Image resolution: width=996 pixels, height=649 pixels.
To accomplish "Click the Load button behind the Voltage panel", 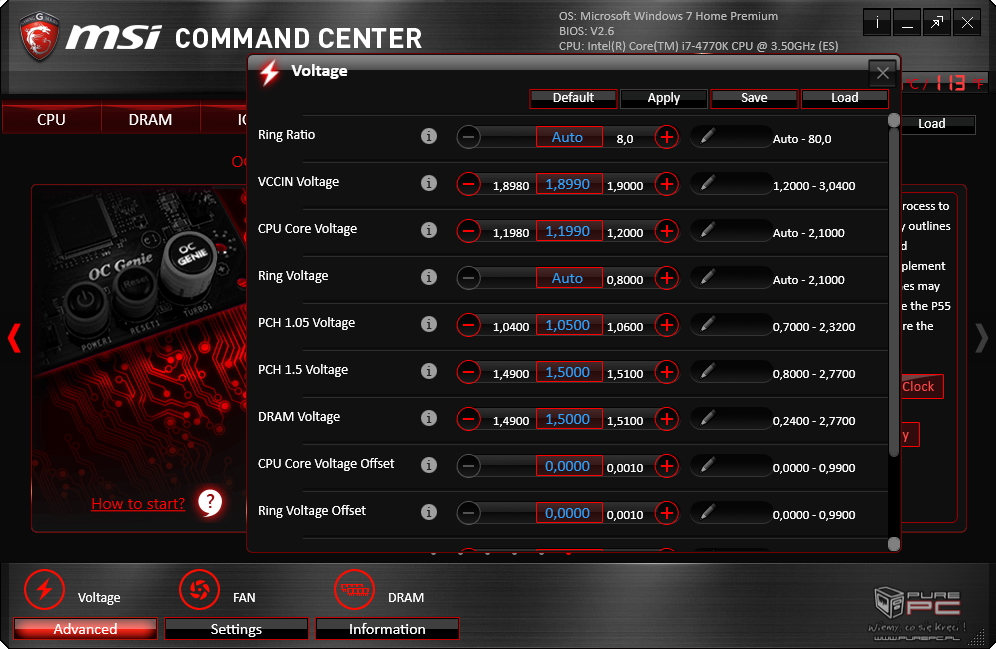I will click(938, 124).
